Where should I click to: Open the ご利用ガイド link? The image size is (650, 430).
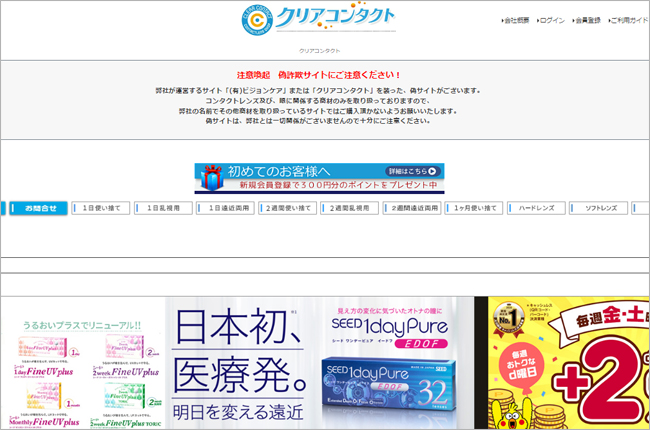629,20
